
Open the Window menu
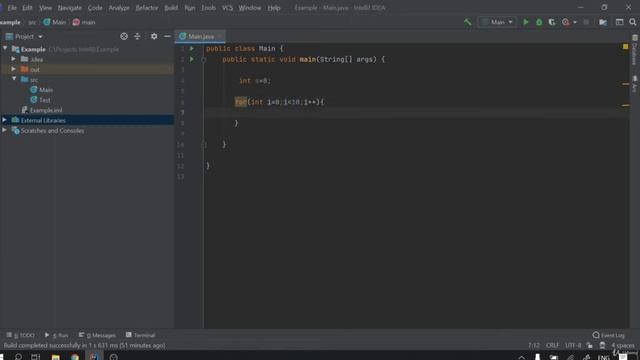[250, 8]
